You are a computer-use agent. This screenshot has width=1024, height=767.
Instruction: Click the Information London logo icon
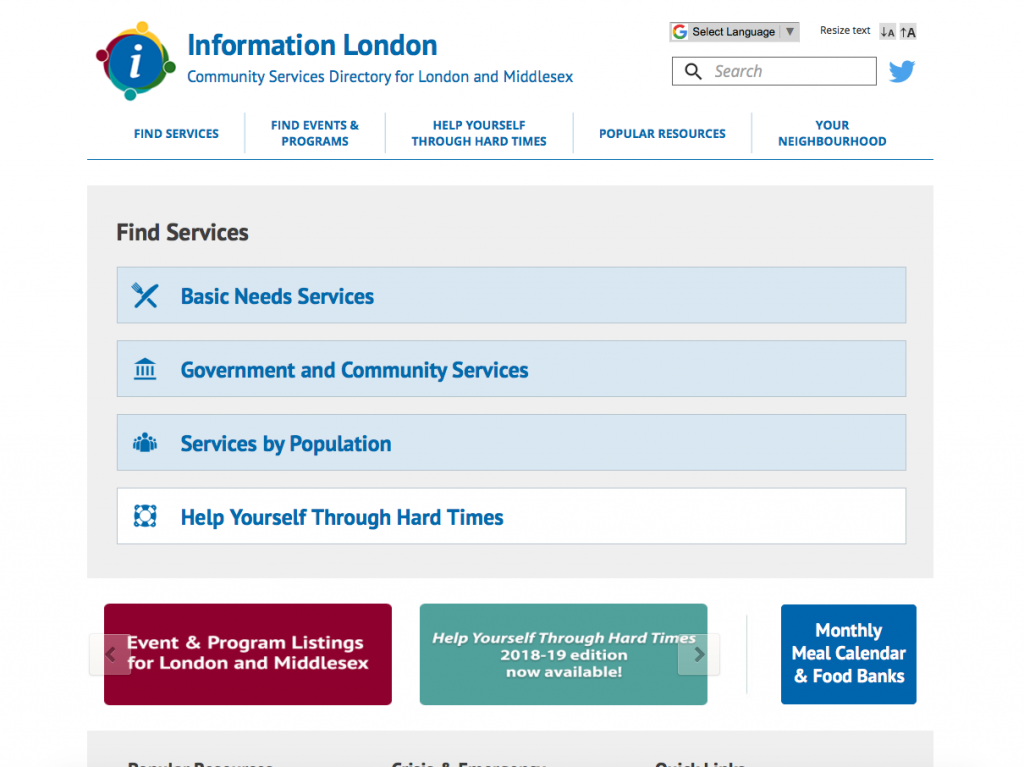tap(136, 61)
